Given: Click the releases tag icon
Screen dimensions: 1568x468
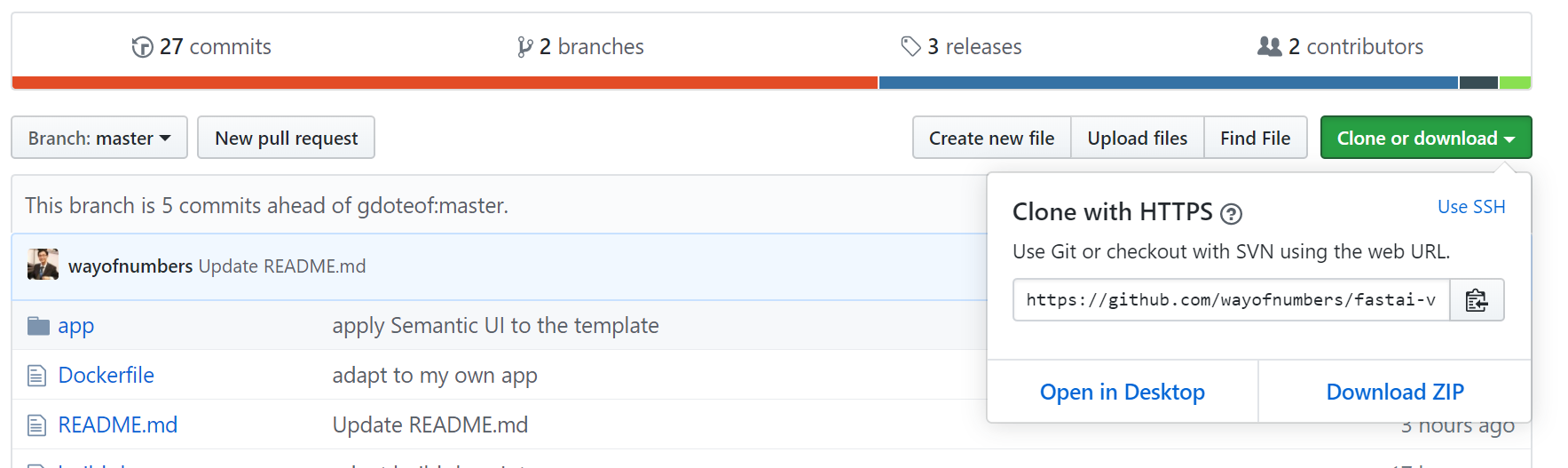Looking at the screenshot, I should [910, 46].
